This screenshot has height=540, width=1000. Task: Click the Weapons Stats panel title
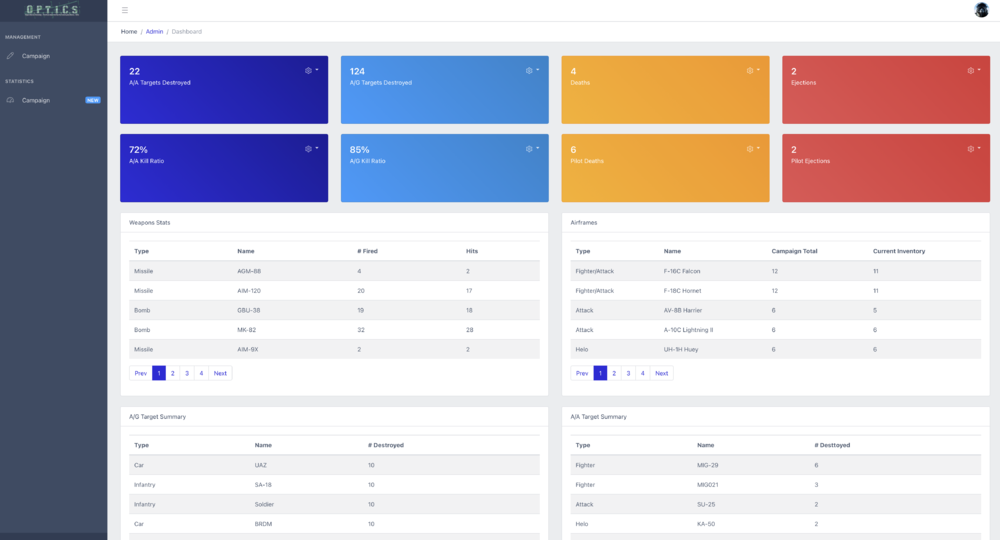(149, 223)
